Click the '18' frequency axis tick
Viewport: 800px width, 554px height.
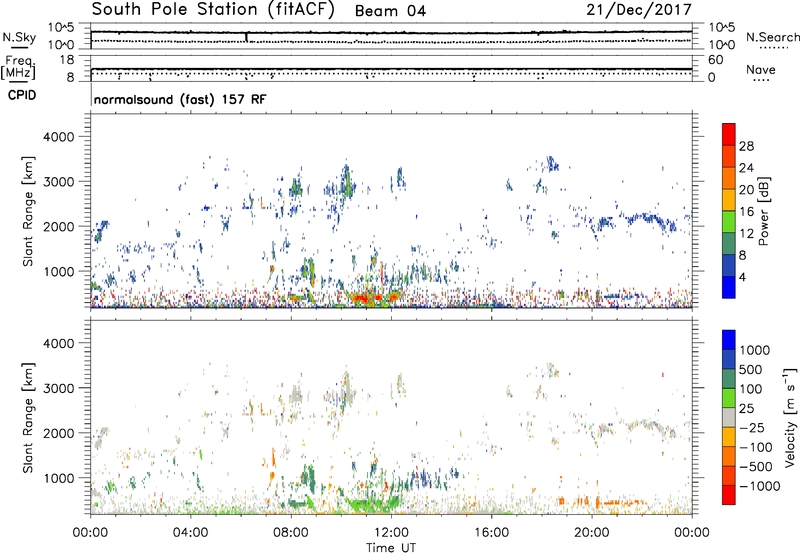tap(67, 60)
